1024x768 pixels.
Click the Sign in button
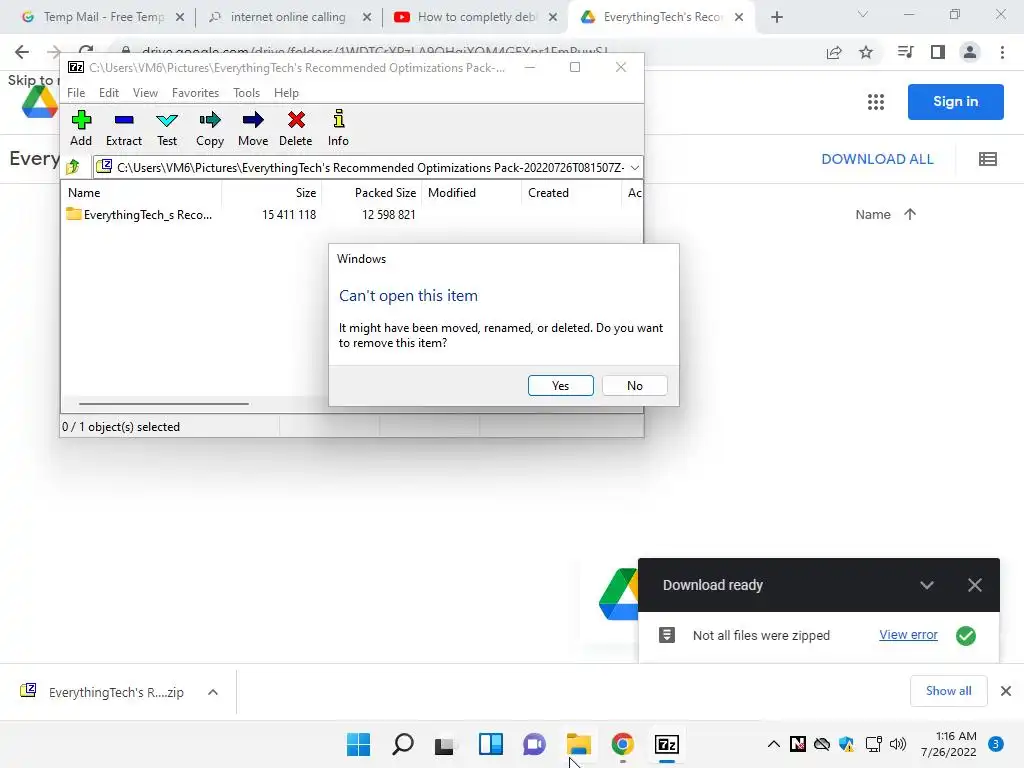click(x=955, y=101)
